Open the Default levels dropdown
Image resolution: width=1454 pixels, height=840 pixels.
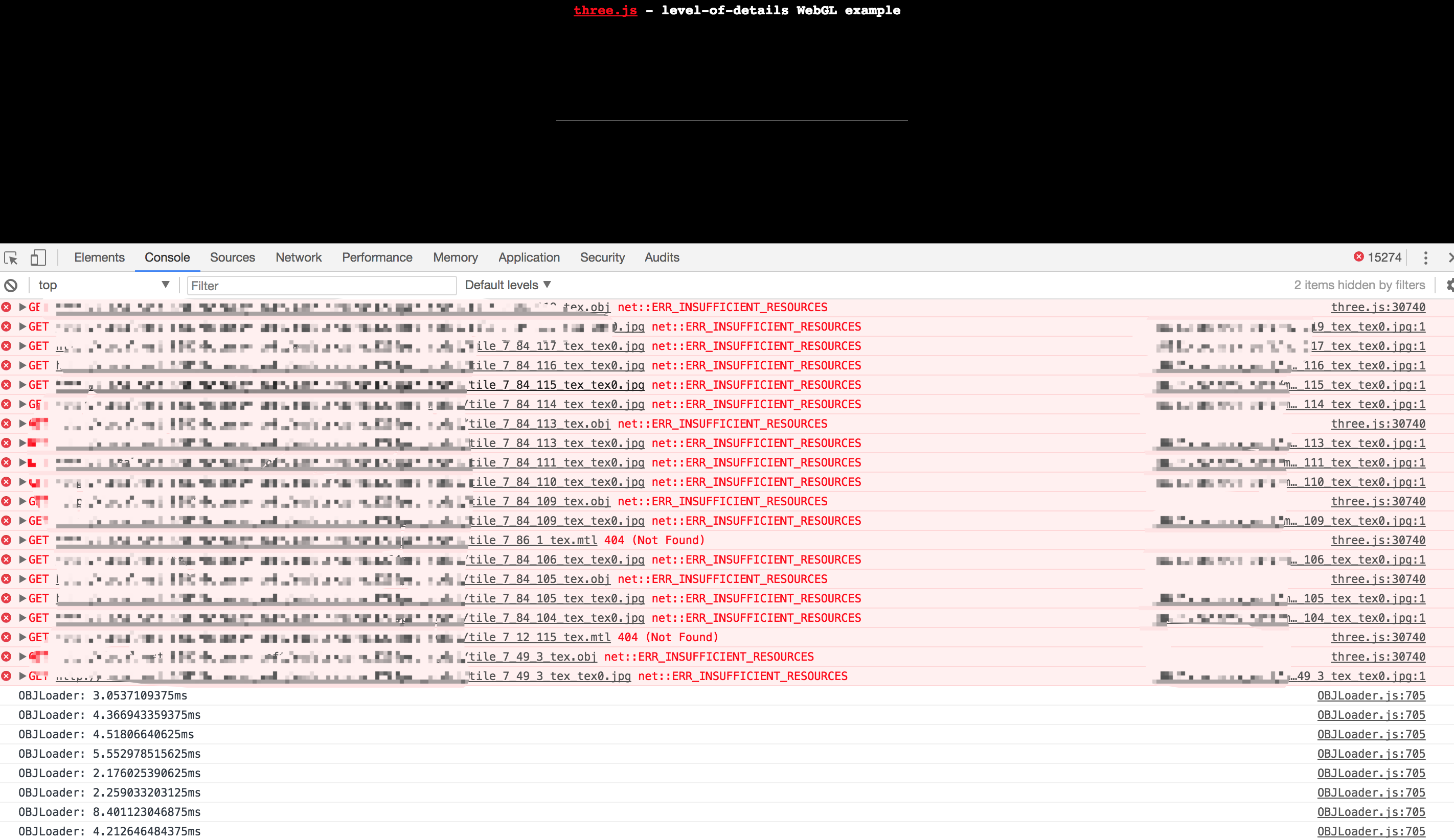pyautogui.click(x=508, y=285)
